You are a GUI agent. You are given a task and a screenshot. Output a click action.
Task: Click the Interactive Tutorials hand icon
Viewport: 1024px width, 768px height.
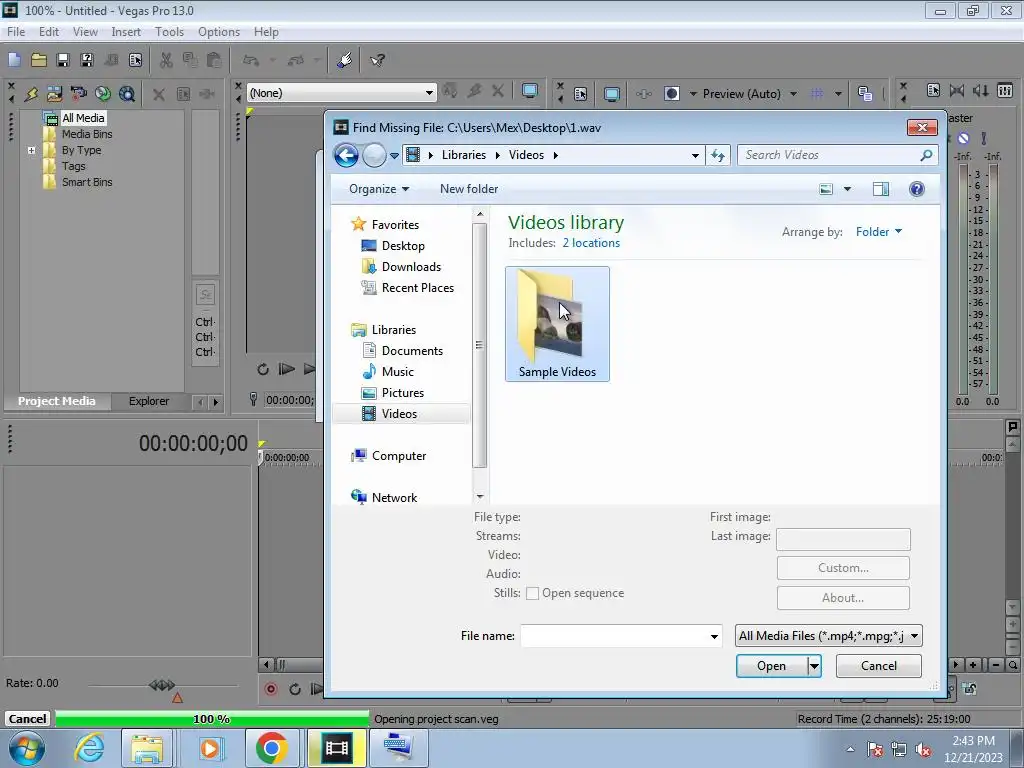click(345, 60)
